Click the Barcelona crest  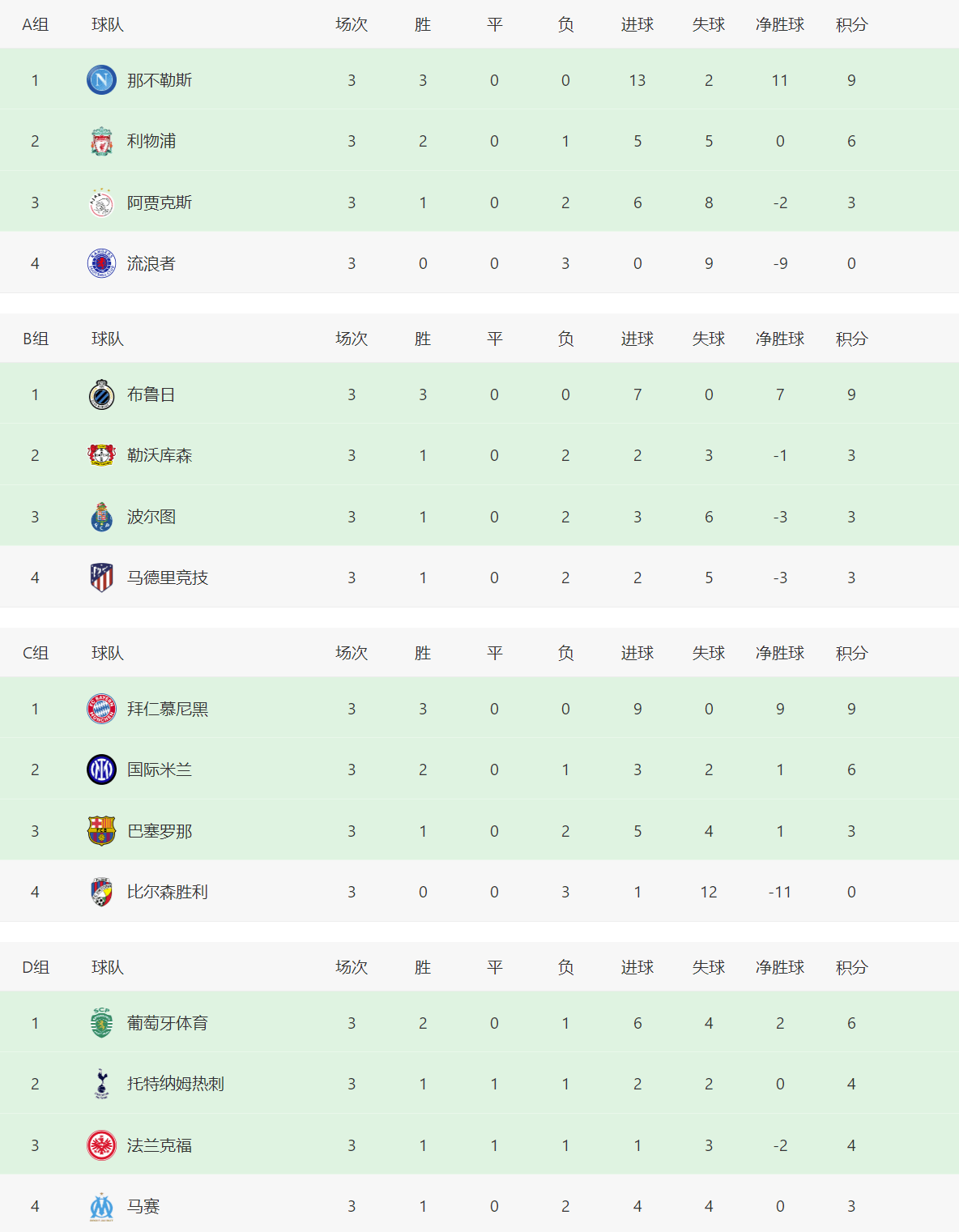click(x=101, y=831)
